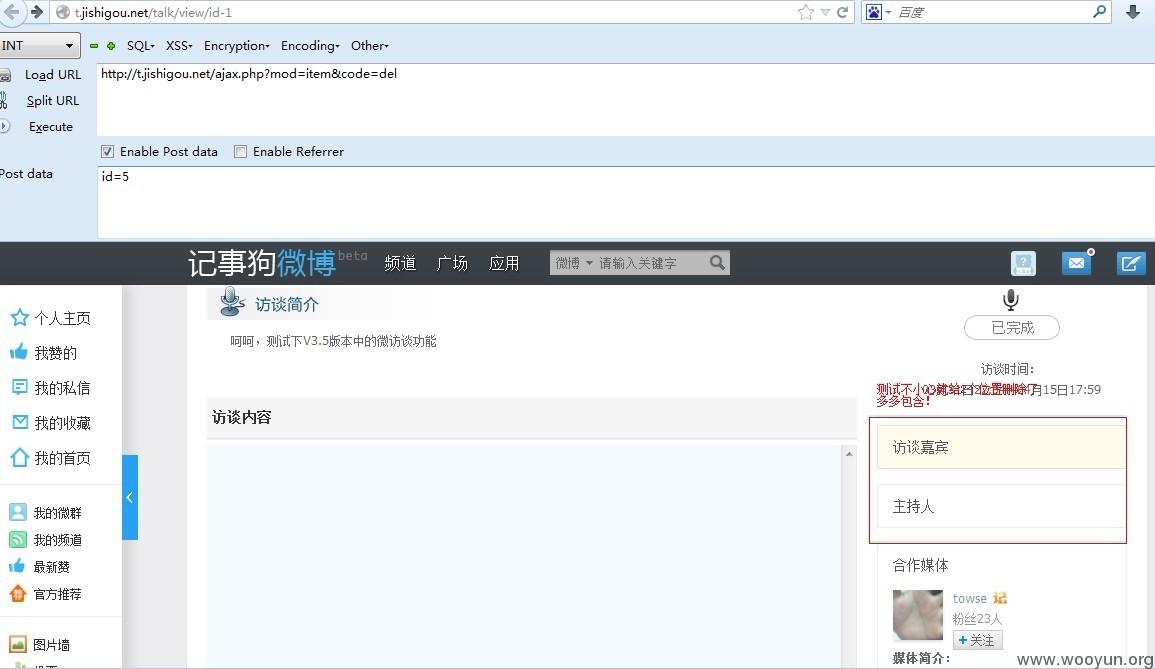Screen dimensions: 1155x669
Task: Click the Post data text area
Action: click(x=625, y=202)
